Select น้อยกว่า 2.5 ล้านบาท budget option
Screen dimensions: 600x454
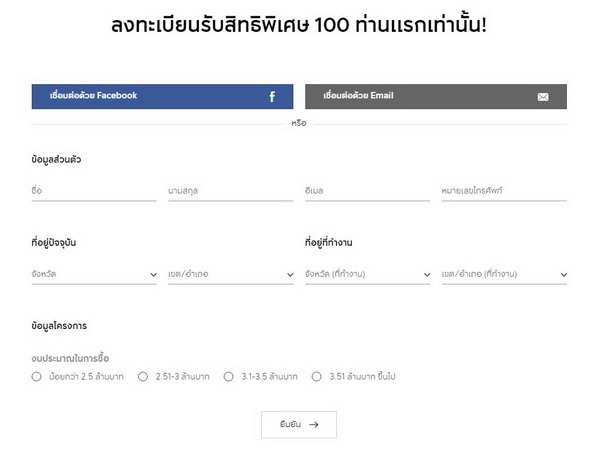tap(37, 377)
